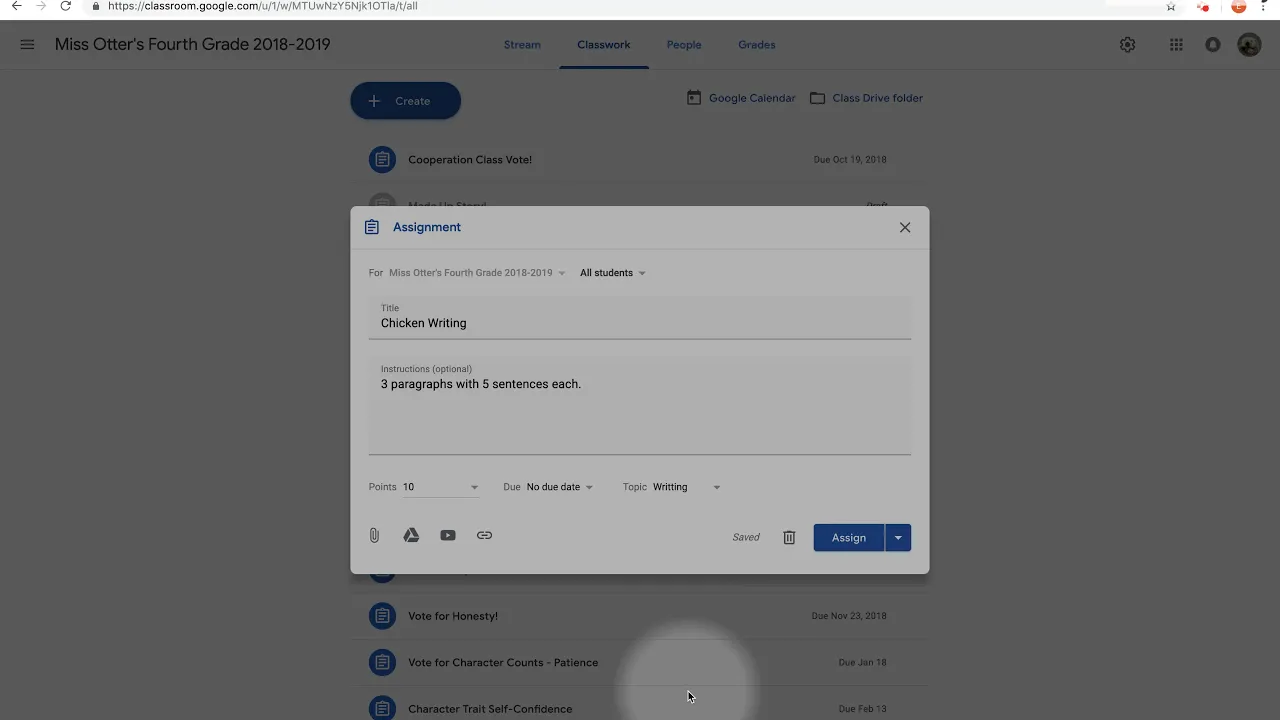Add a link attachment
This screenshot has width=1280, height=720.
coord(484,535)
